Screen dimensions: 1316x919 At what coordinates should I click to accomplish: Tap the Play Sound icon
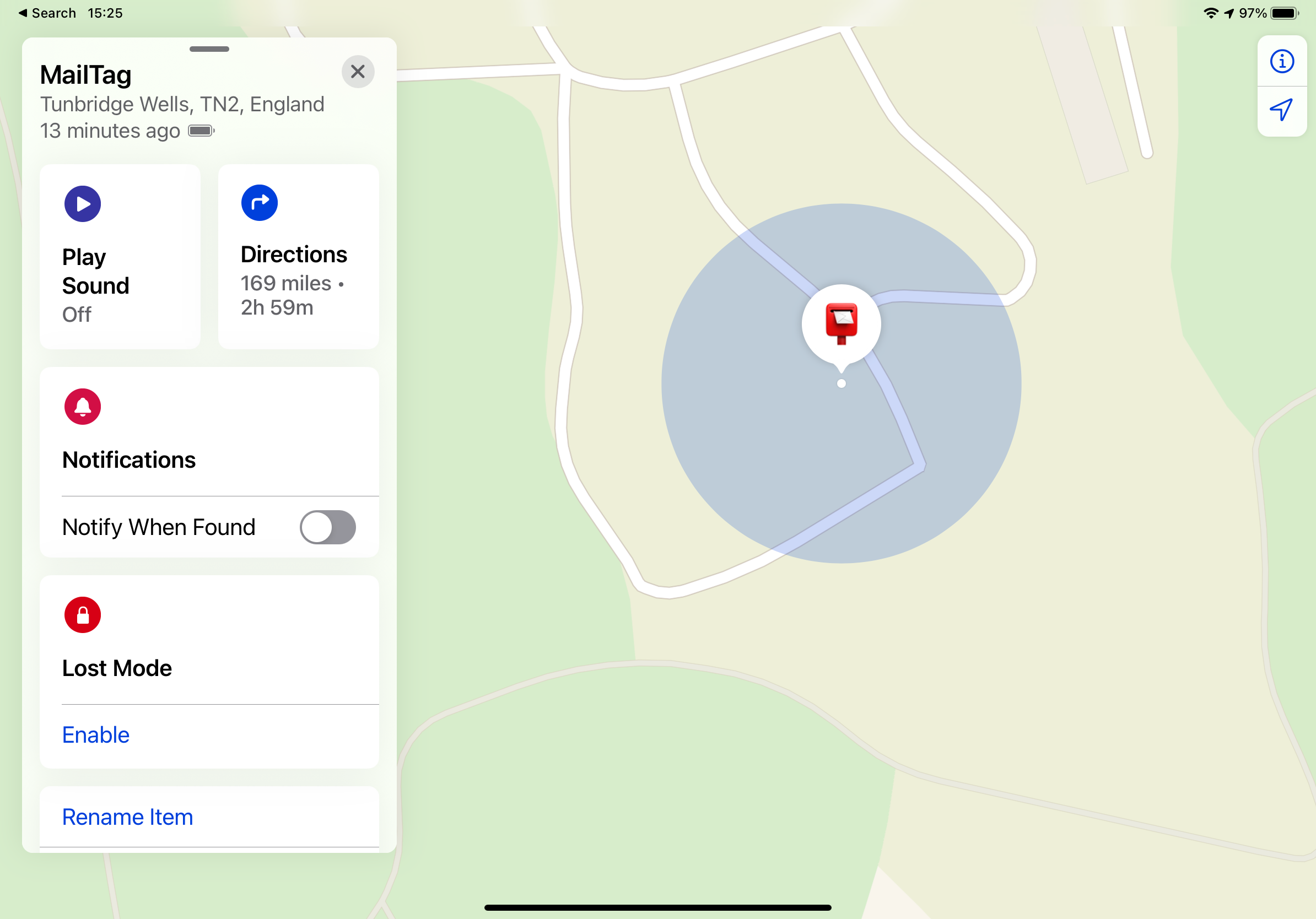(x=84, y=203)
